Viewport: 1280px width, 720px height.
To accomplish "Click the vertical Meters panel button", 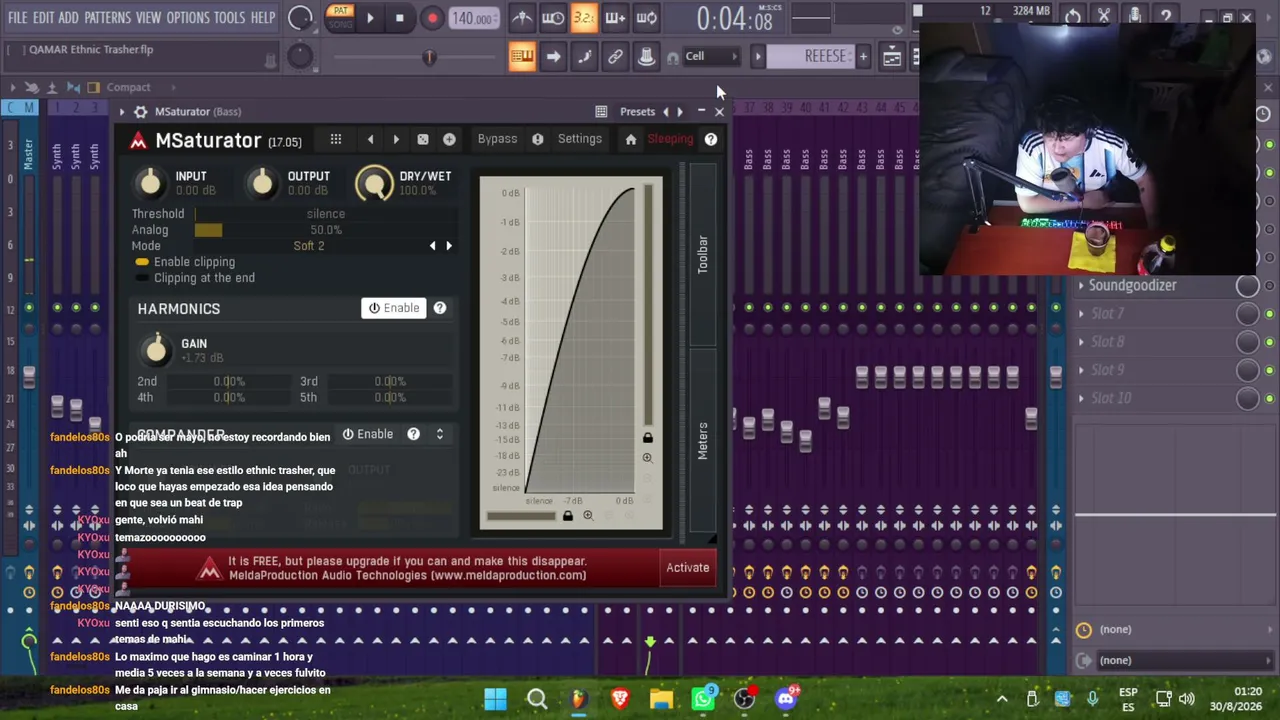I will point(703,440).
